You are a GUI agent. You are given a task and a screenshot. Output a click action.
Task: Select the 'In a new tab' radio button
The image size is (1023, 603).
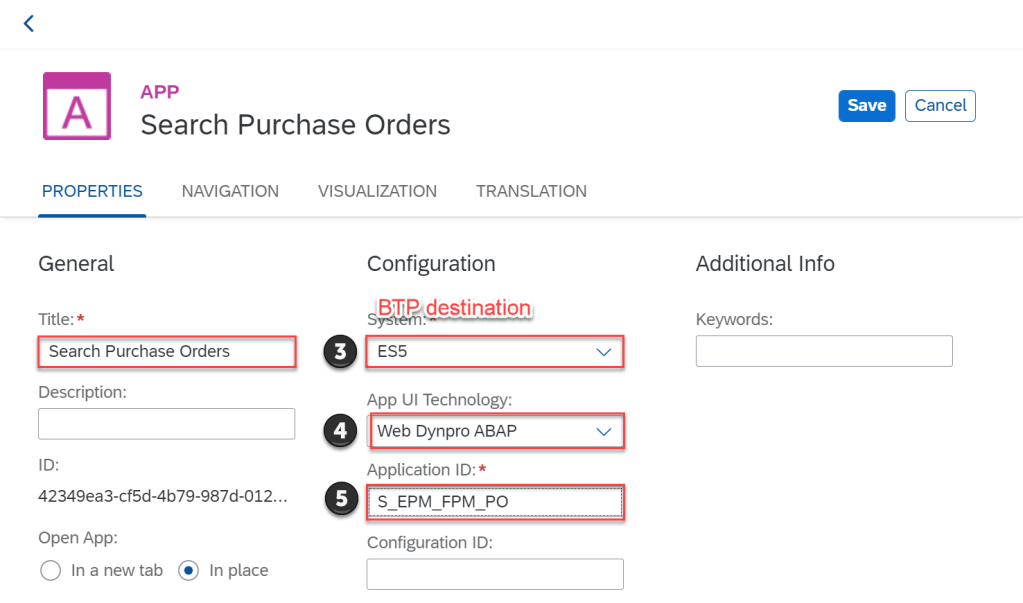coord(51,570)
